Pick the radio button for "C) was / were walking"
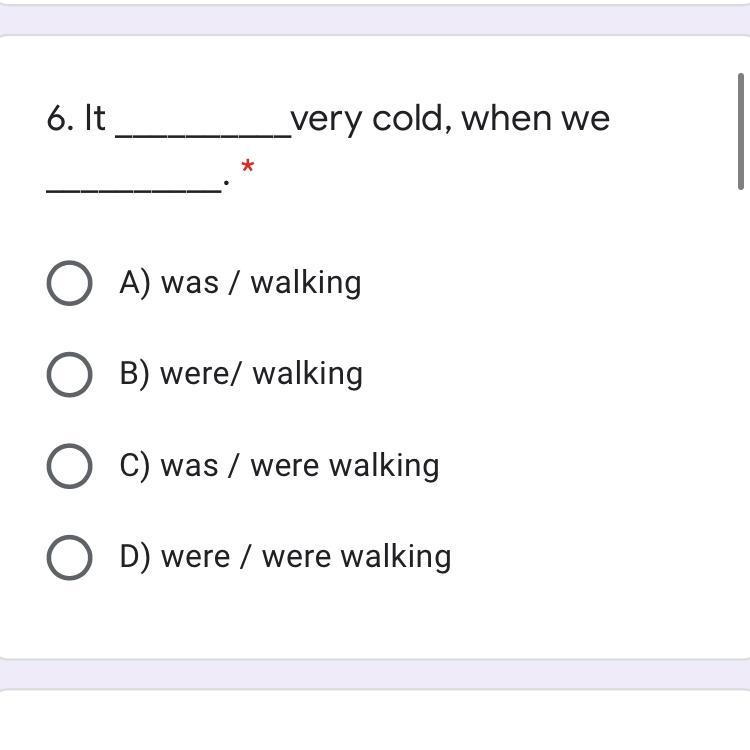Image resolution: width=750 pixels, height=750 pixels. click(69, 466)
